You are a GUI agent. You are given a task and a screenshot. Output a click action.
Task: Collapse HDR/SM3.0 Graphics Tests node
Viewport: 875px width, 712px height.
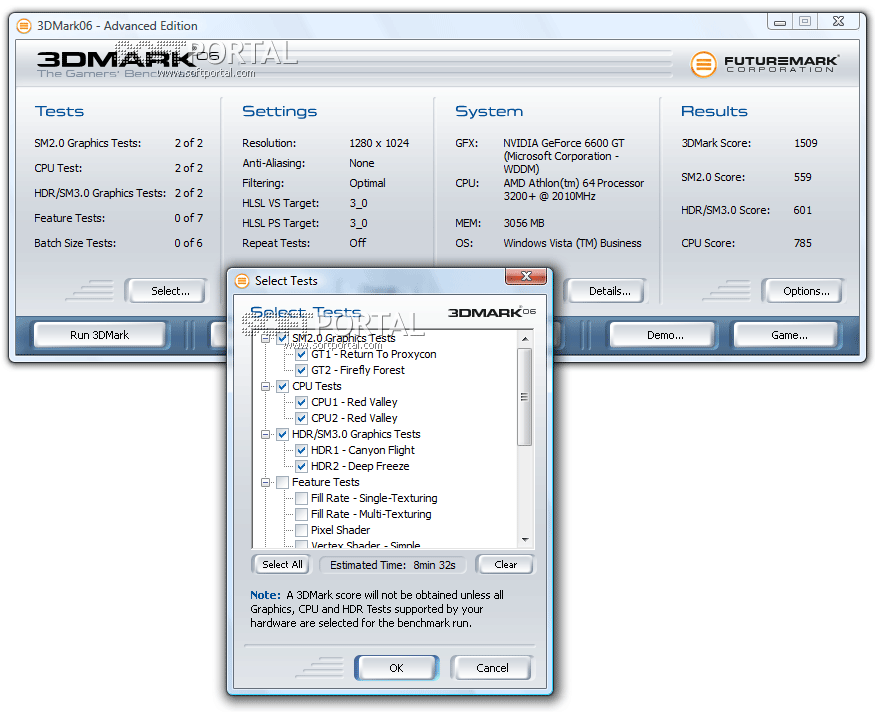266,434
